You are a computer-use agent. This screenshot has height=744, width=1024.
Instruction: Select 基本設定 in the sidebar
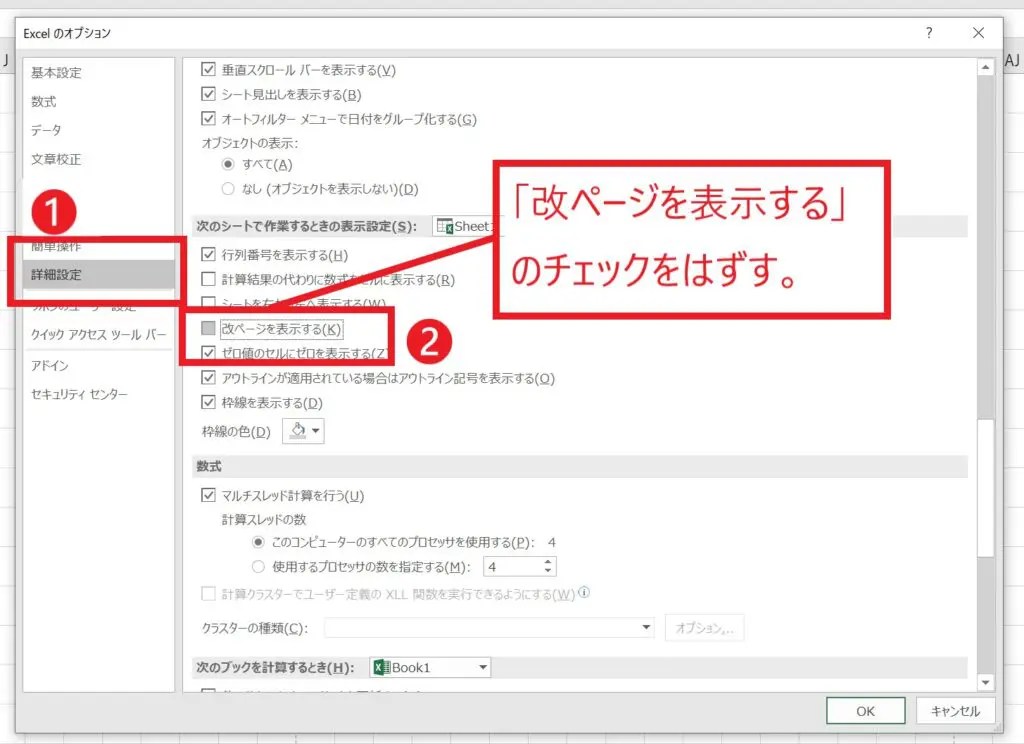pyautogui.click(x=56, y=73)
